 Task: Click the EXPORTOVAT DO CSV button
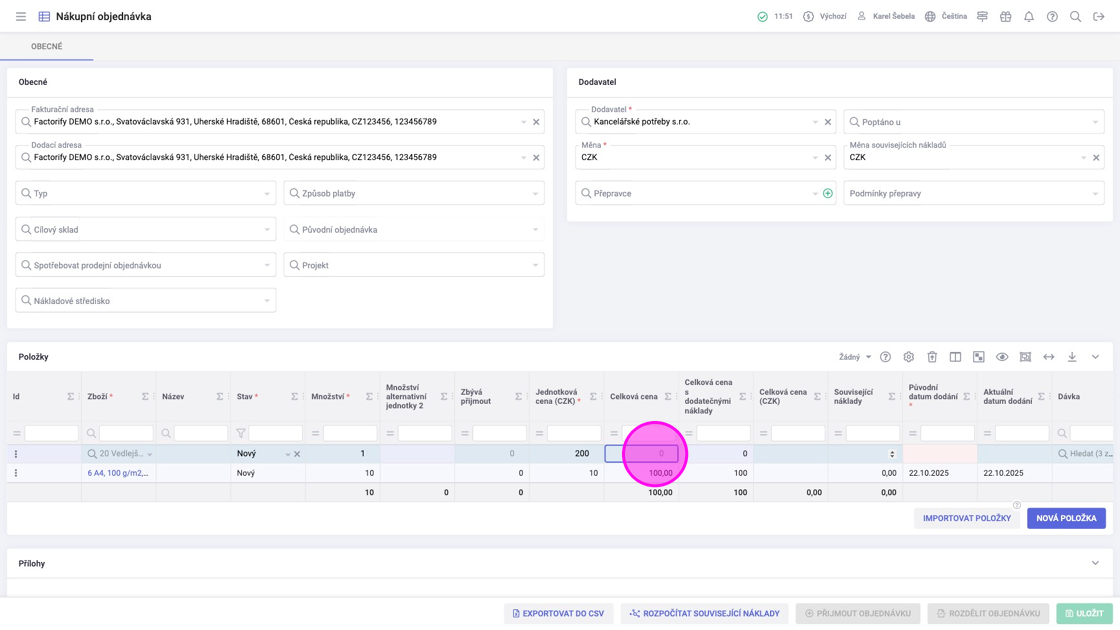click(558, 613)
